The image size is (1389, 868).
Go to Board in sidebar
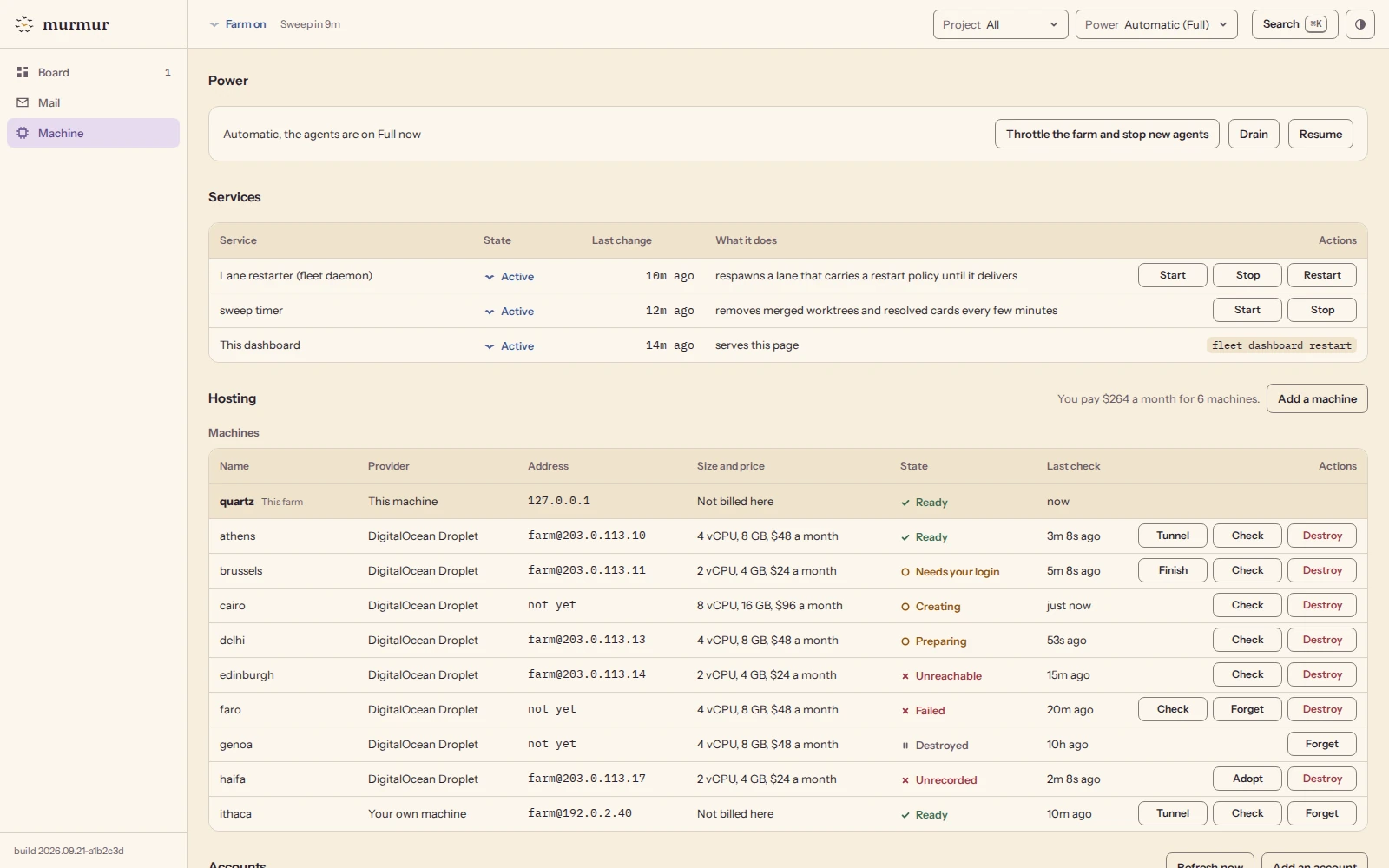pyautogui.click(x=93, y=72)
